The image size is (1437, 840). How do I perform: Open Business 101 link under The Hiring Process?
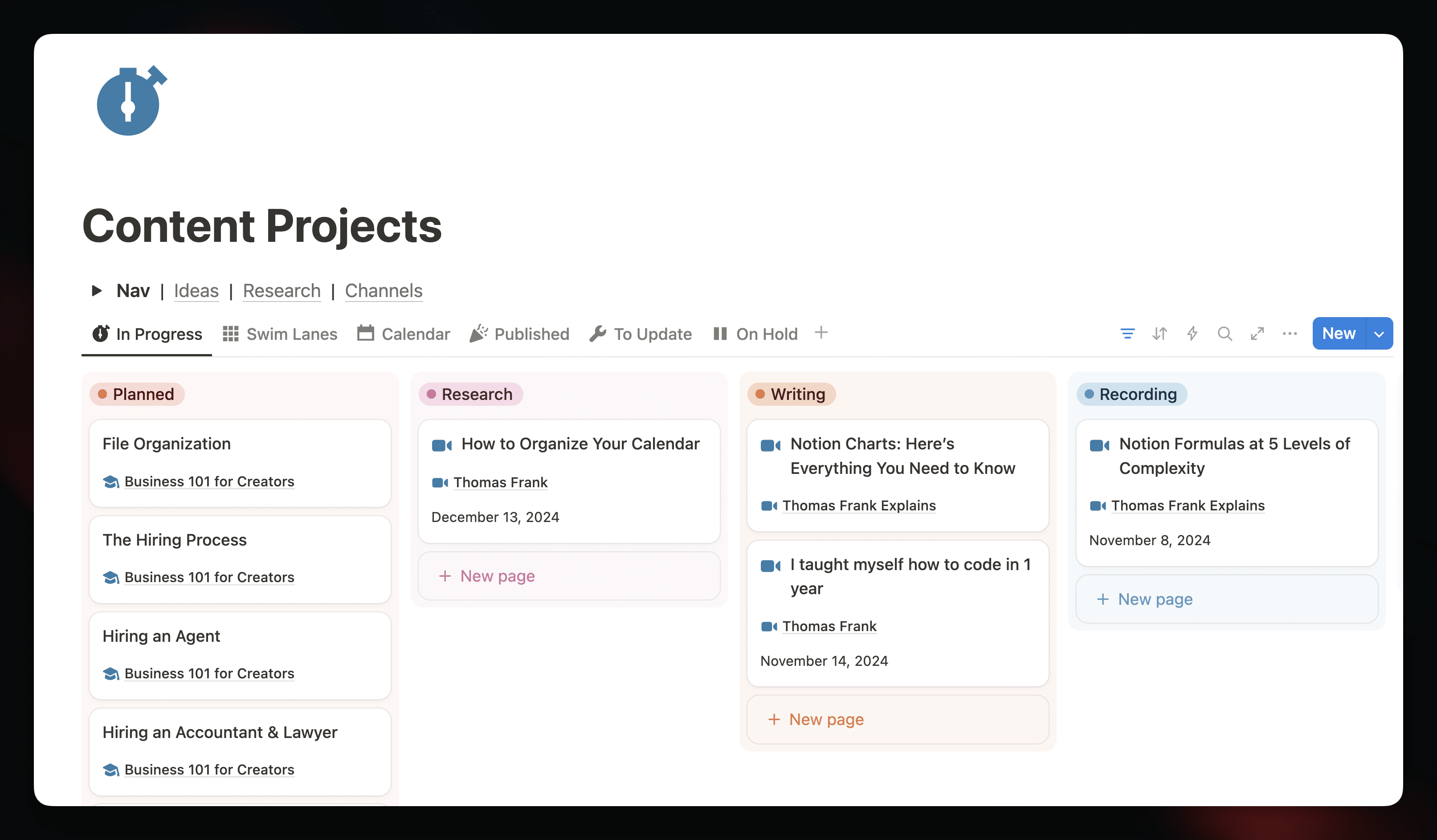point(209,577)
